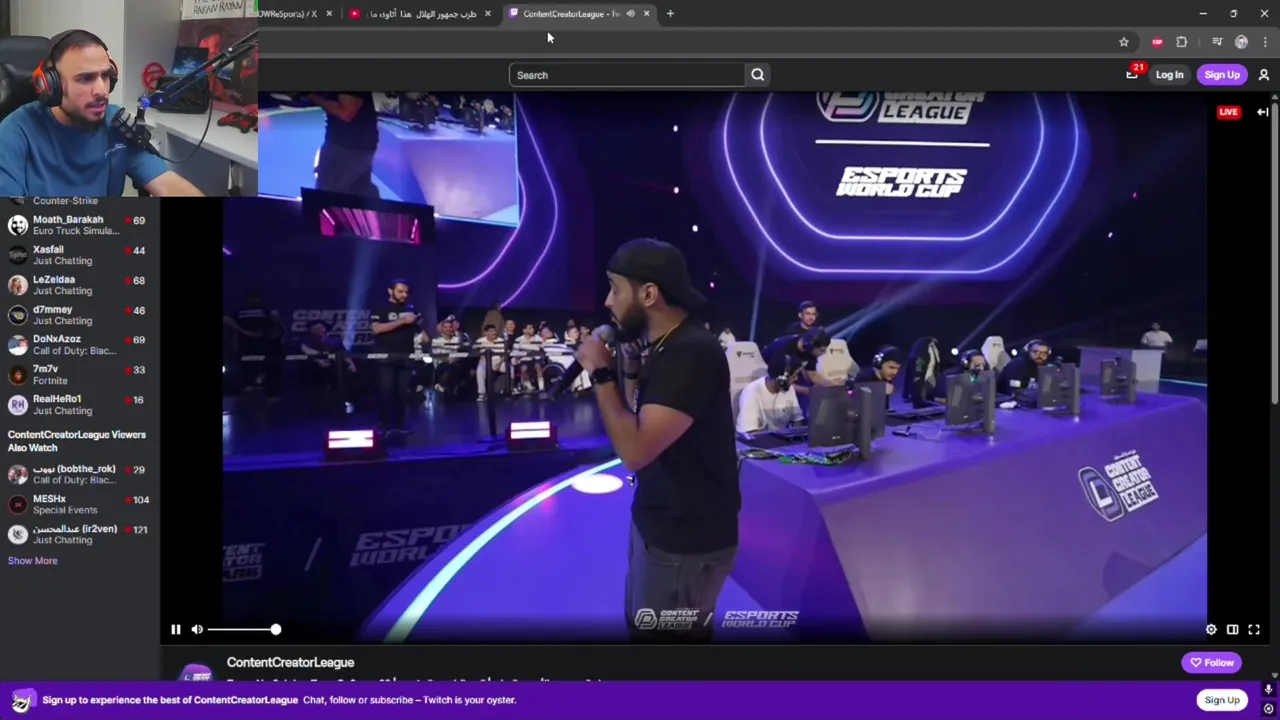1280x720 pixels.
Task: Open the notifications inbox with badge 21
Action: (1132, 74)
